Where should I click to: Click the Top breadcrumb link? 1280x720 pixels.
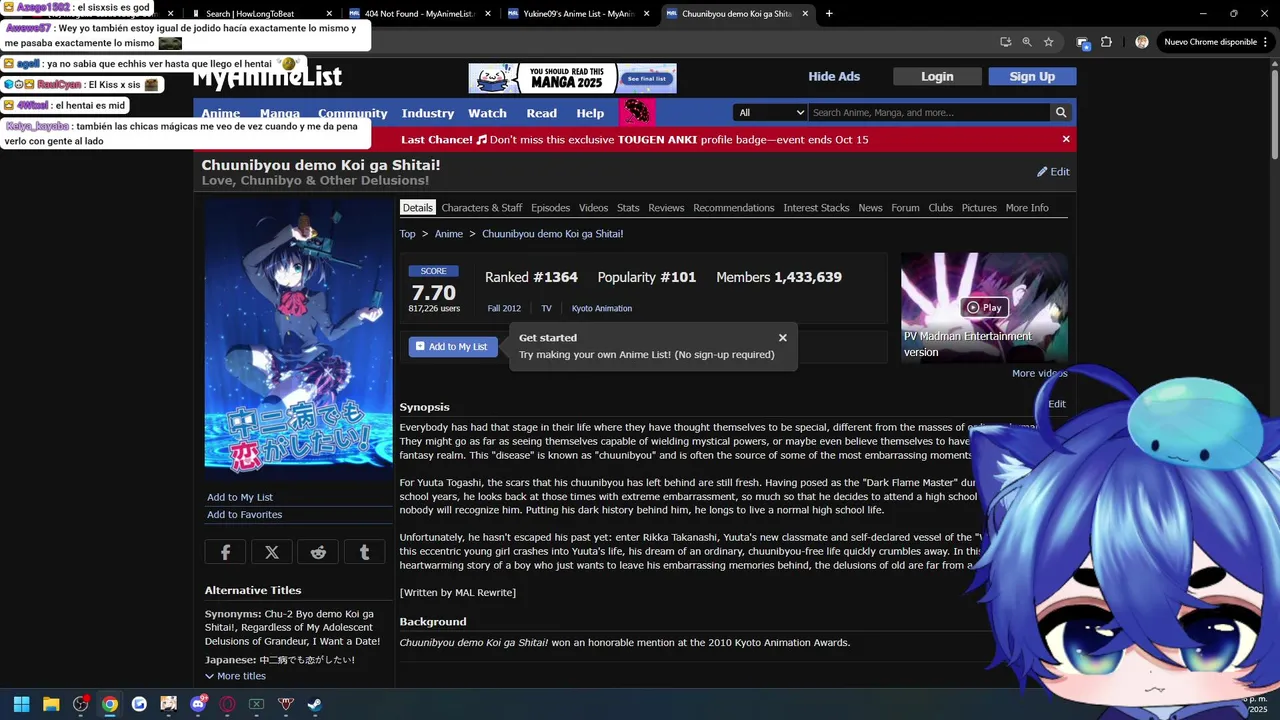point(407,234)
